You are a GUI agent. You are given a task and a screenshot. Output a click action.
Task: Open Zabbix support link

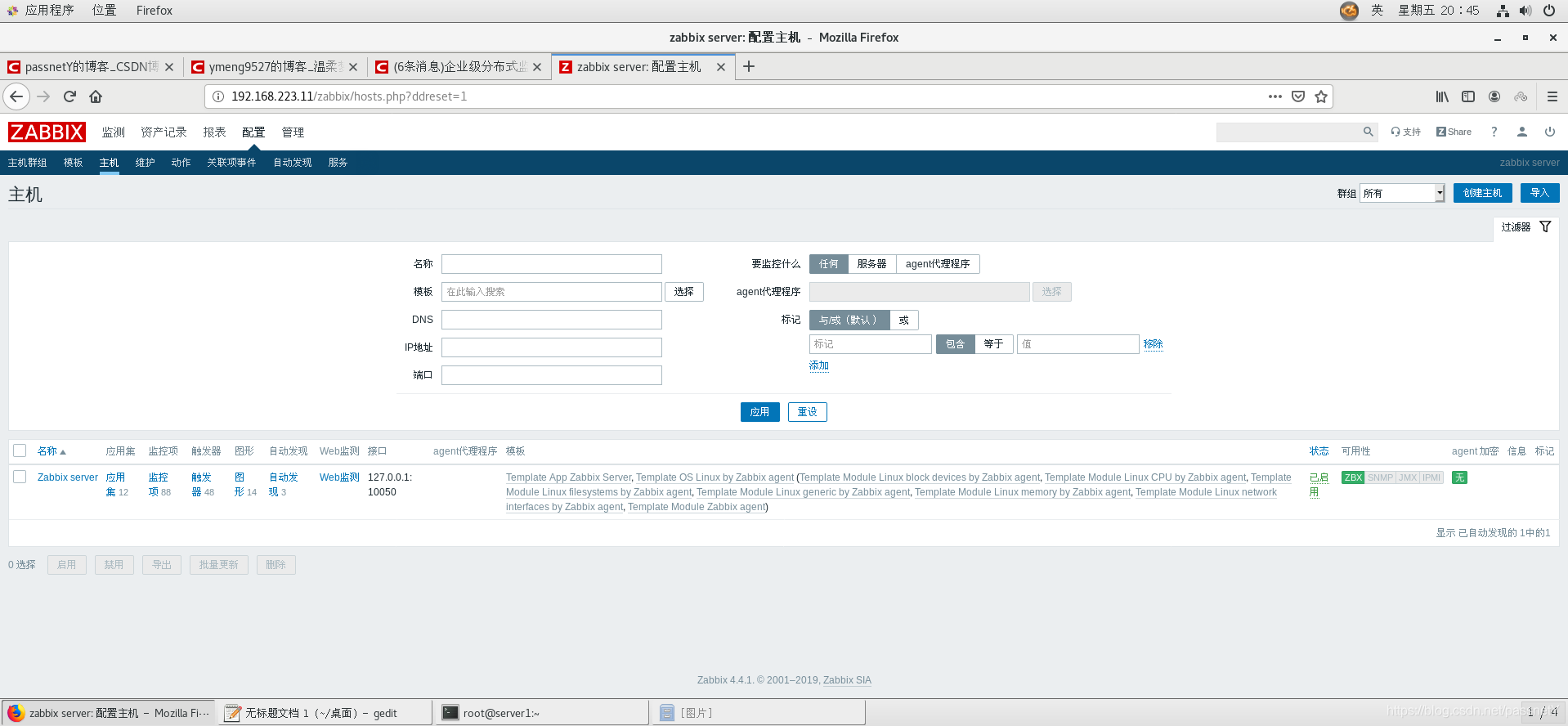click(1405, 132)
